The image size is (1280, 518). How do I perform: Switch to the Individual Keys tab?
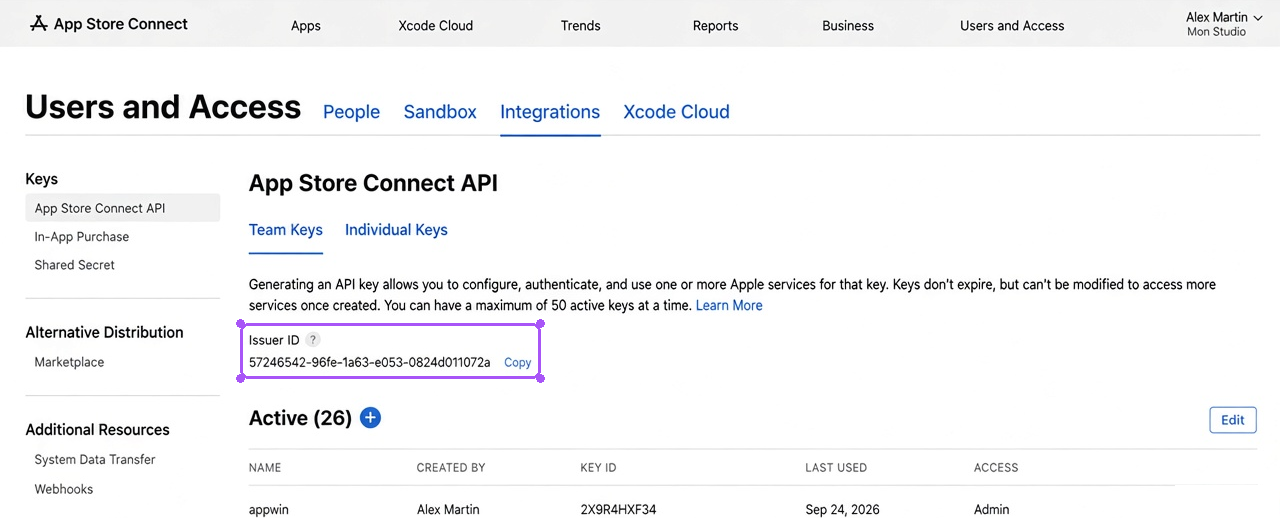(x=396, y=230)
